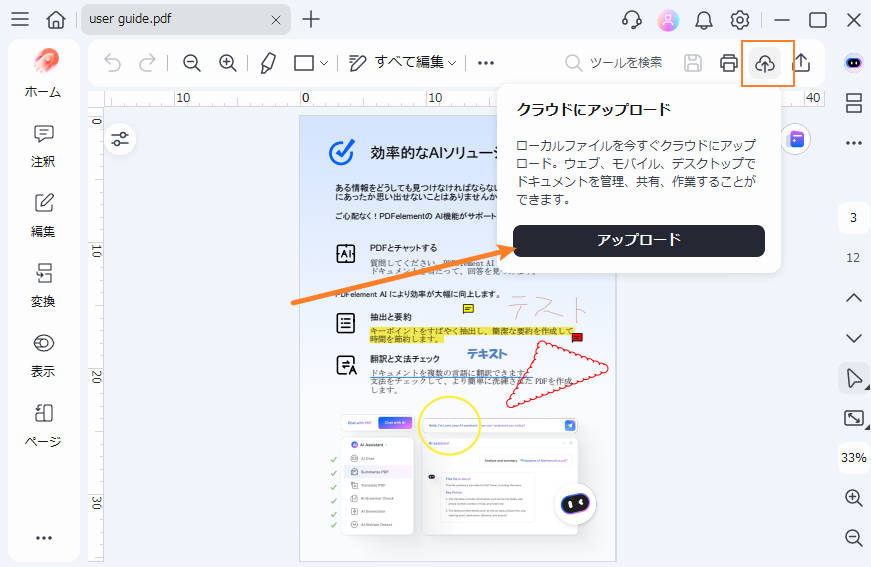Show more right sidebar options ellipsis
The width and height of the screenshot is (871, 567).
[854, 143]
